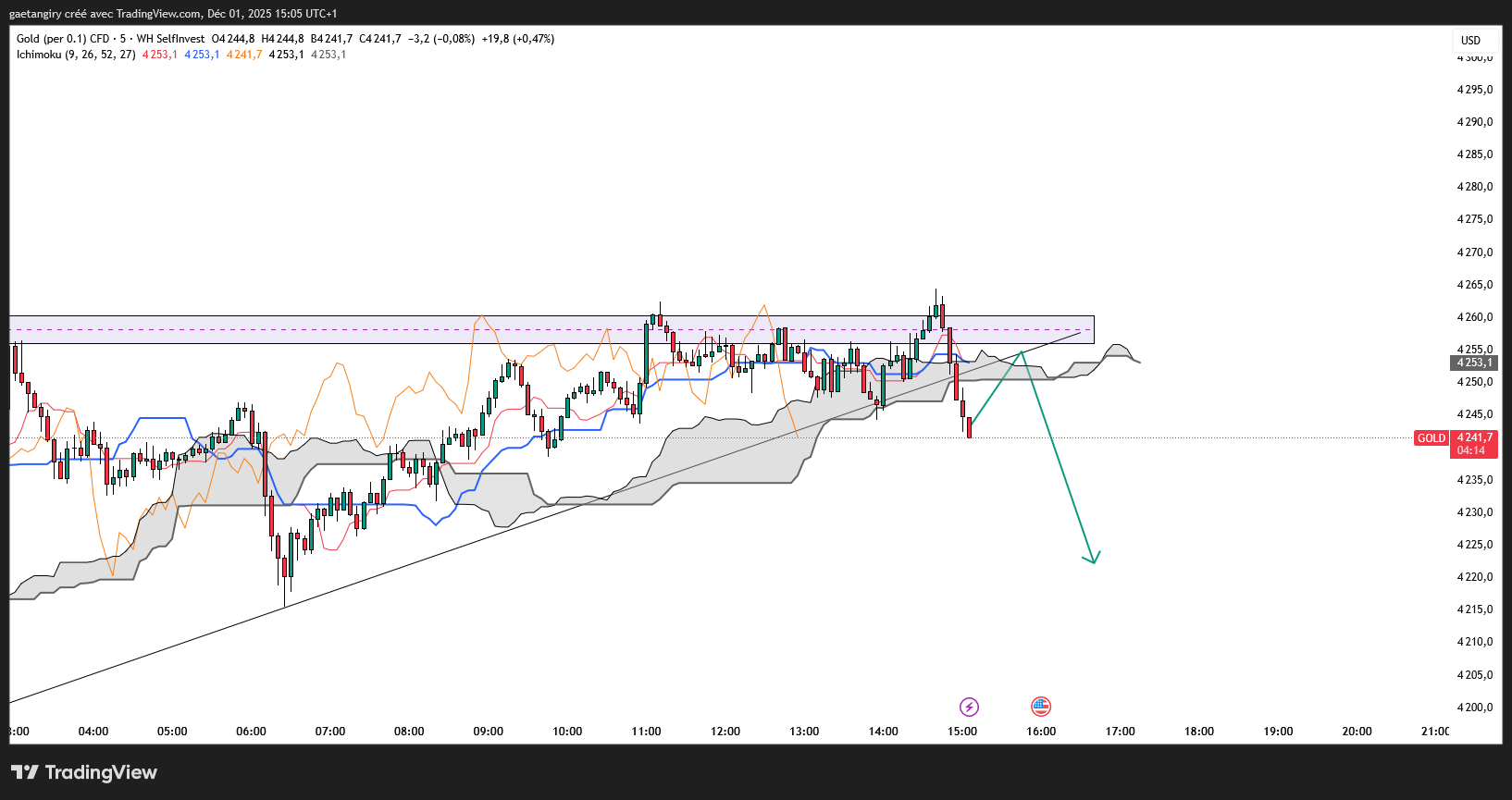The image size is (1512, 800).
Task: Click the C4 241,7 close value
Action: pyautogui.click(x=380, y=39)
